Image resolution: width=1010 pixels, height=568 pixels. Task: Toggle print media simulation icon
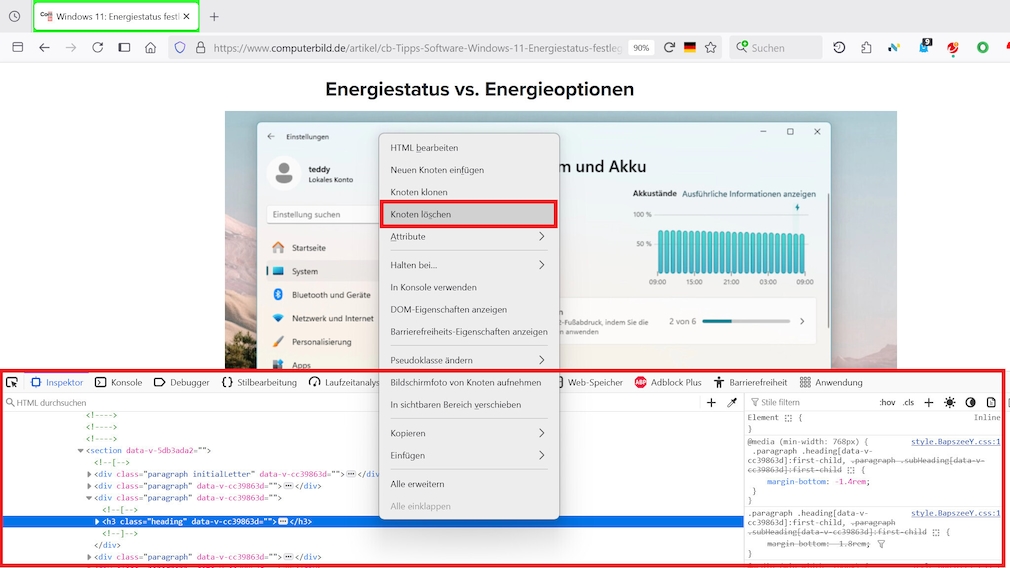[991, 402]
